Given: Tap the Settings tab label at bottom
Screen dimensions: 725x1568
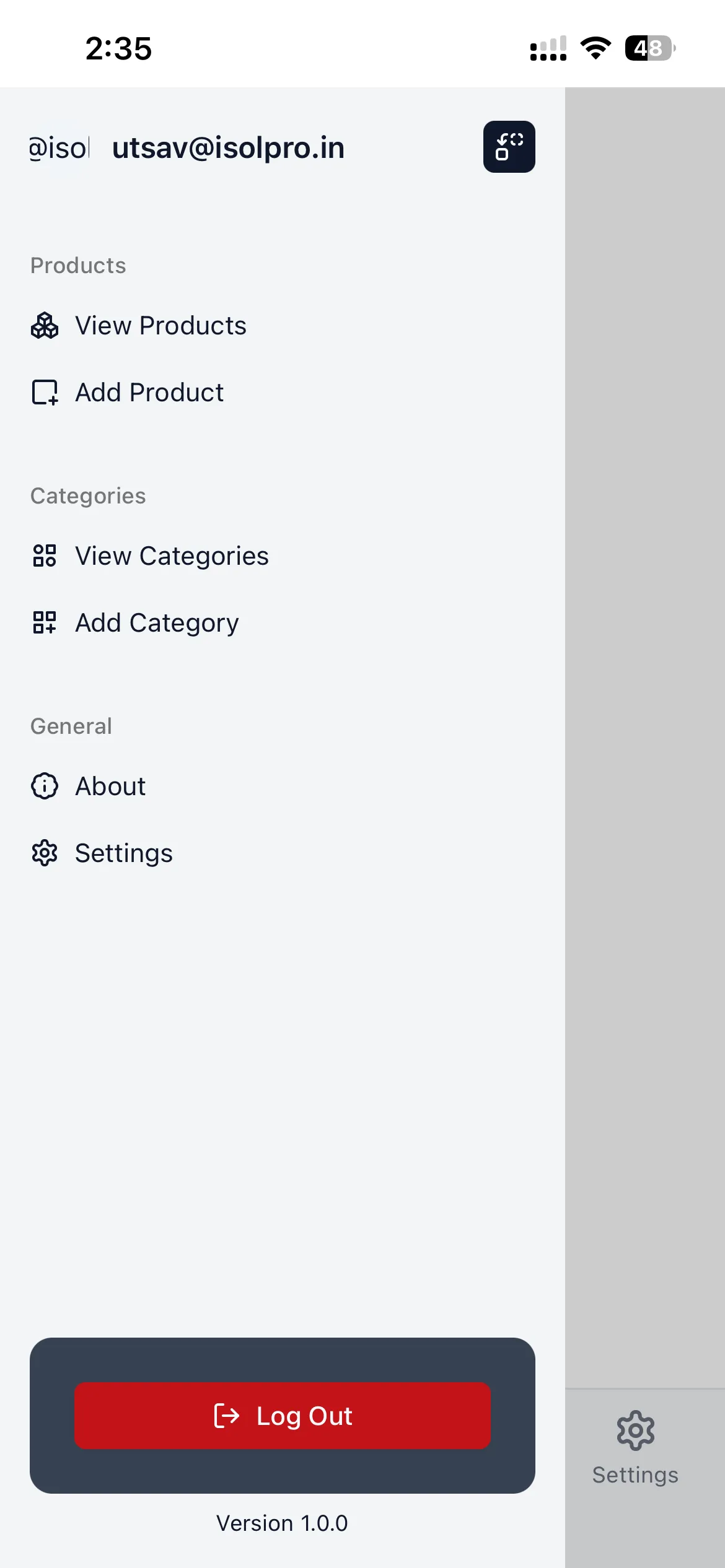Looking at the screenshot, I should 635,1475.
